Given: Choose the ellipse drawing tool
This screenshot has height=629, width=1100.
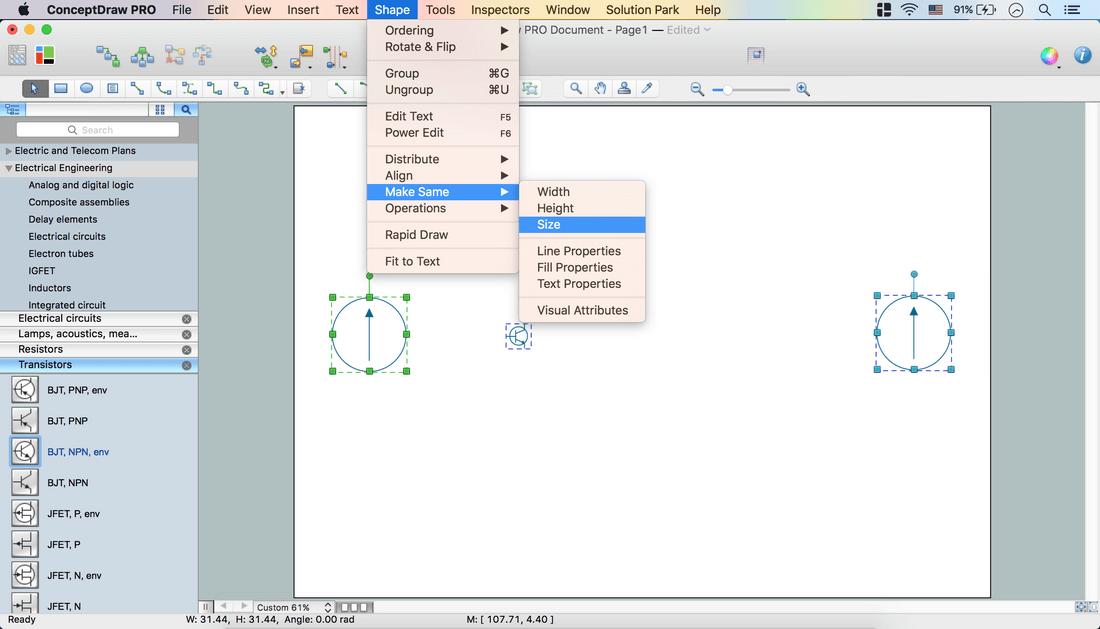Looking at the screenshot, I should pos(87,89).
